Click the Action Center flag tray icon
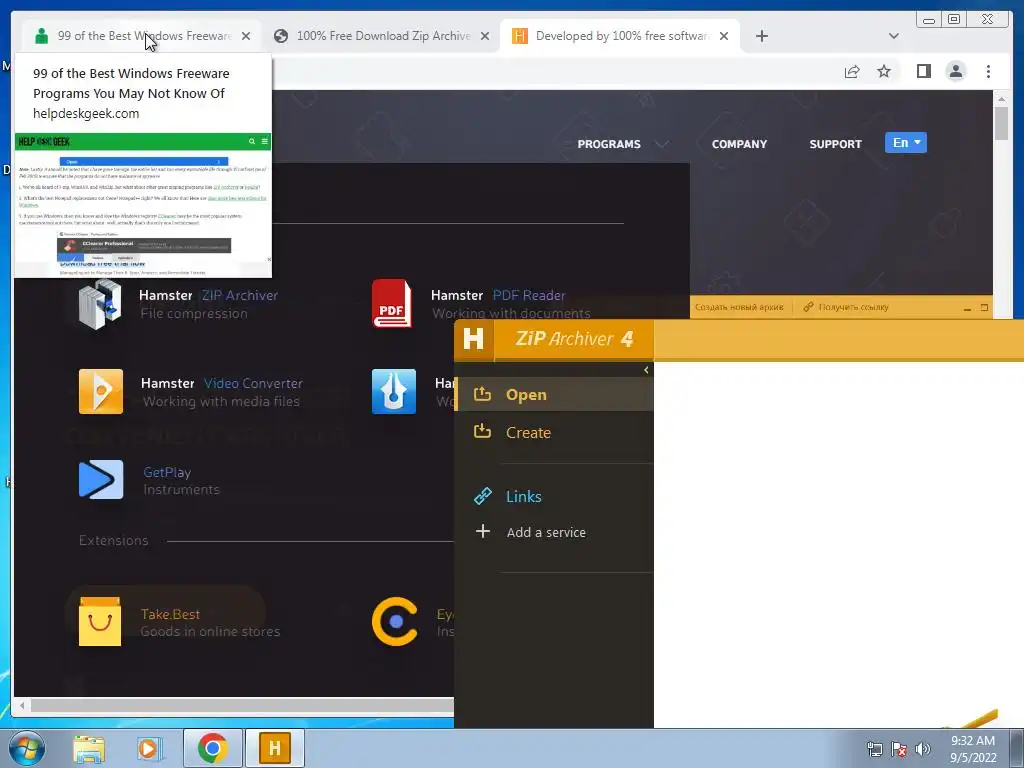This screenshot has width=1024, height=768. coord(899,749)
